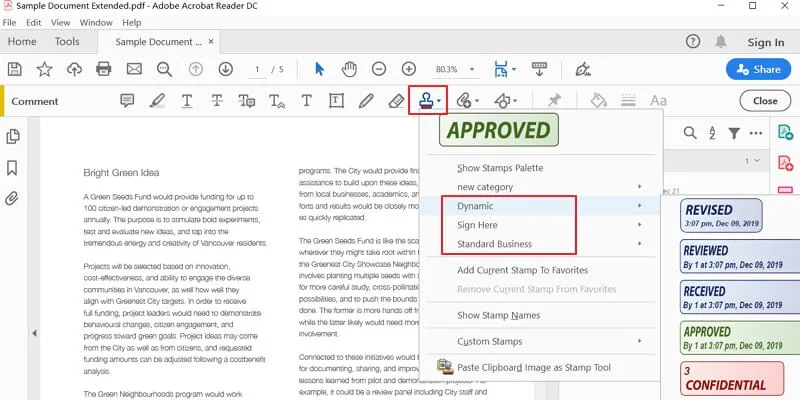The image size is (800, 400).
Task: Click Sign In link
Action: (x=766, y=42)
